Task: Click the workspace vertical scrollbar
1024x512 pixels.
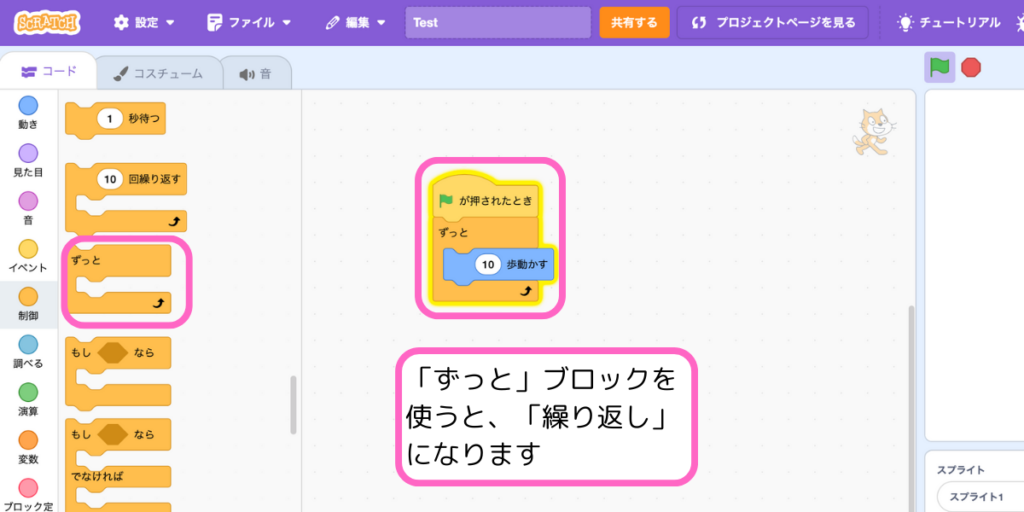Action: (912, 408)
